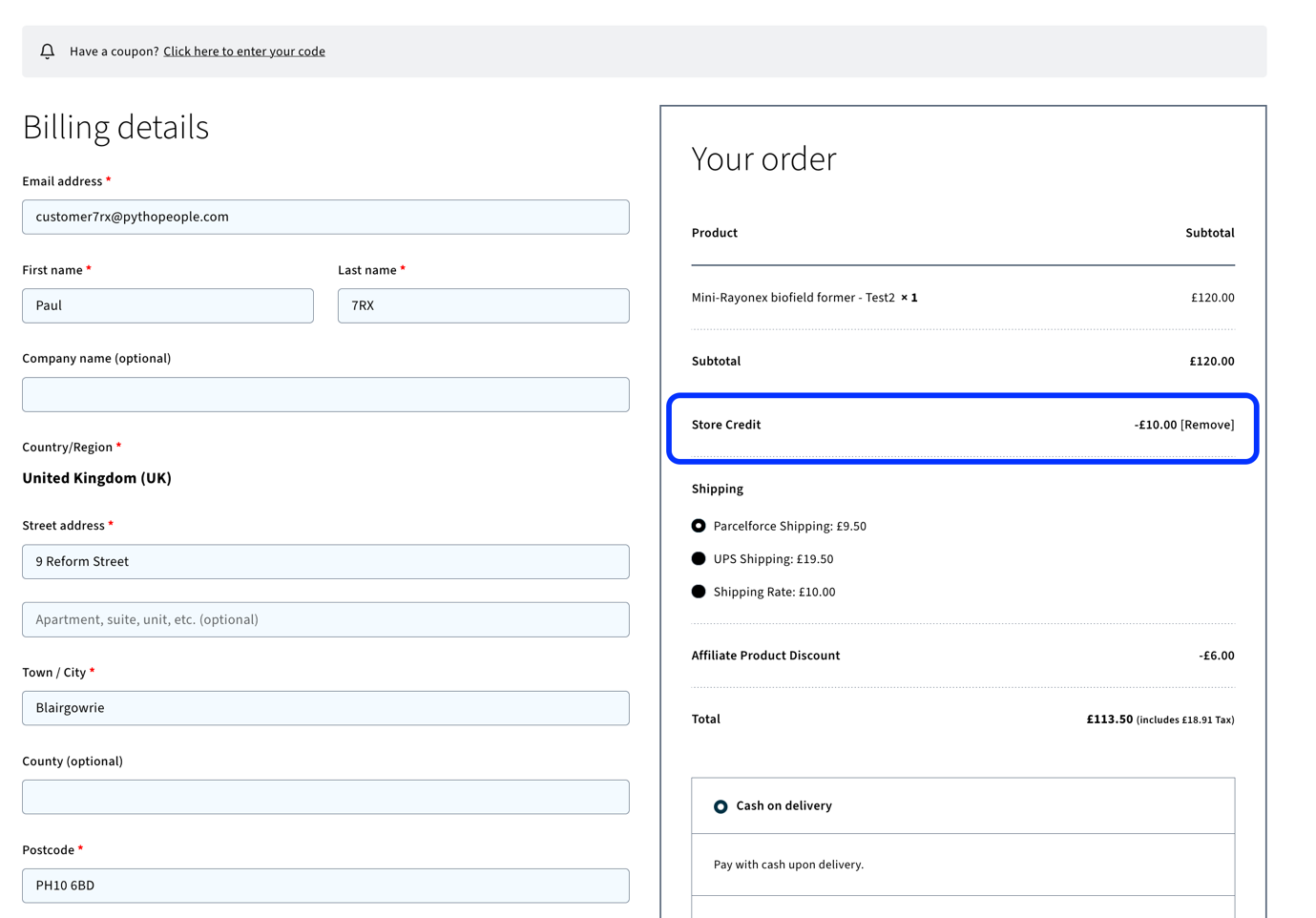Image resolution: width=1316 pixels, height=918 pixels.
Task: Click the 'Subtotal' column header
Action: click(1209, 233)
